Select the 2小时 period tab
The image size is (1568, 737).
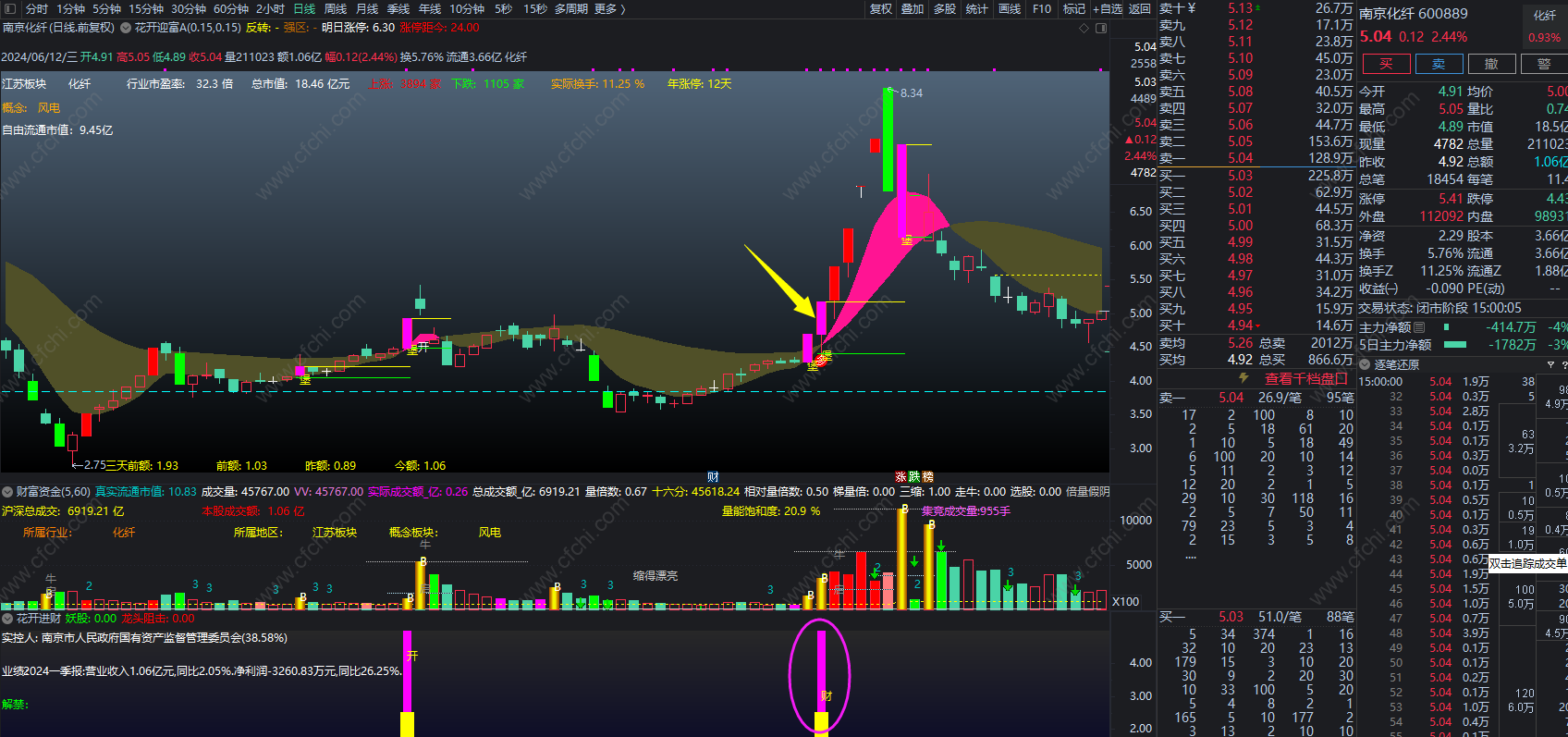click(271, 8)
